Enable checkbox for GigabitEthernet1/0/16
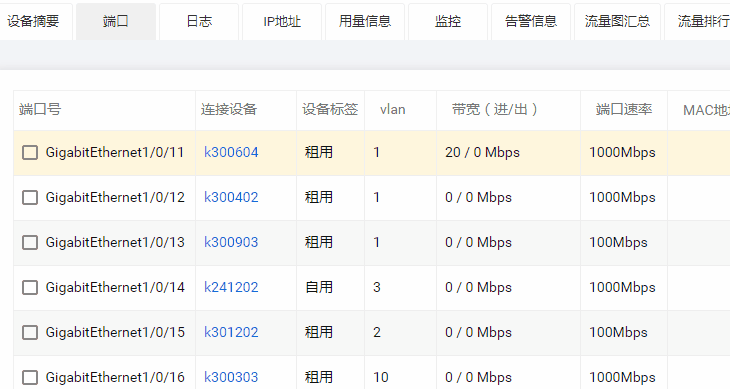 tap(30, 377)
